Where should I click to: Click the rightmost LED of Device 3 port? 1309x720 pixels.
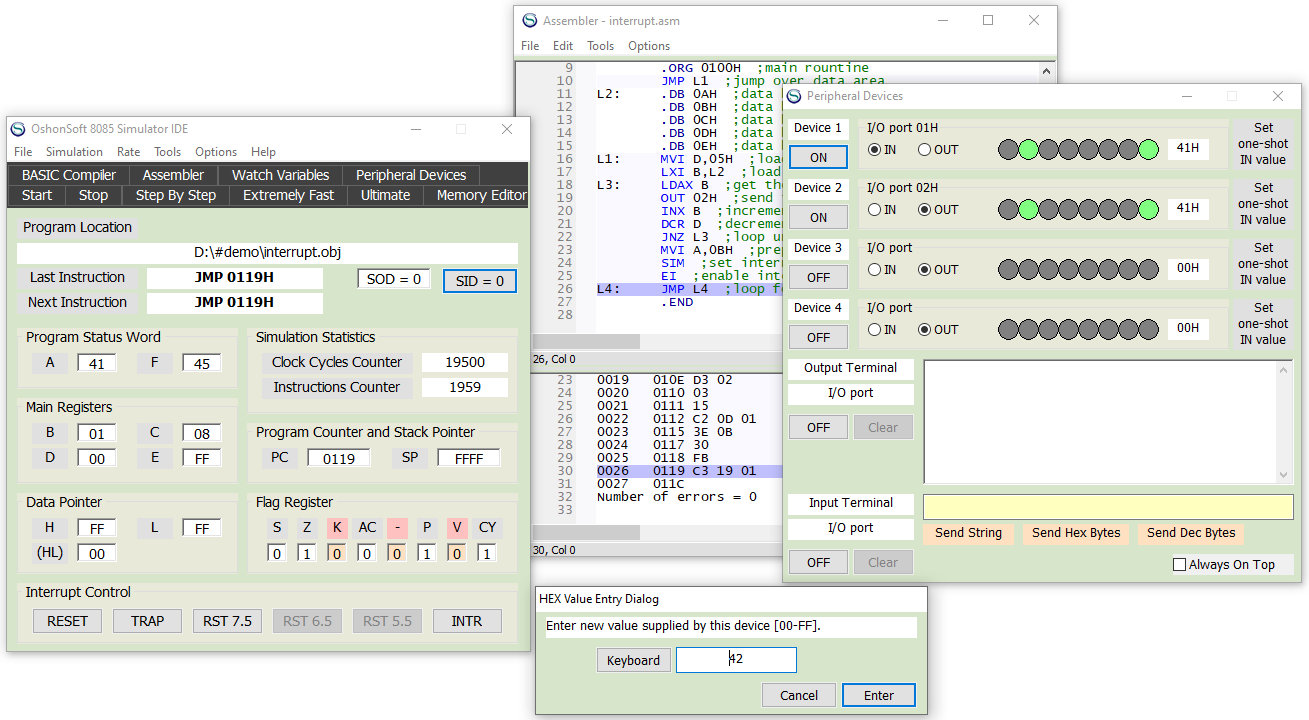tap(1148, 270)
